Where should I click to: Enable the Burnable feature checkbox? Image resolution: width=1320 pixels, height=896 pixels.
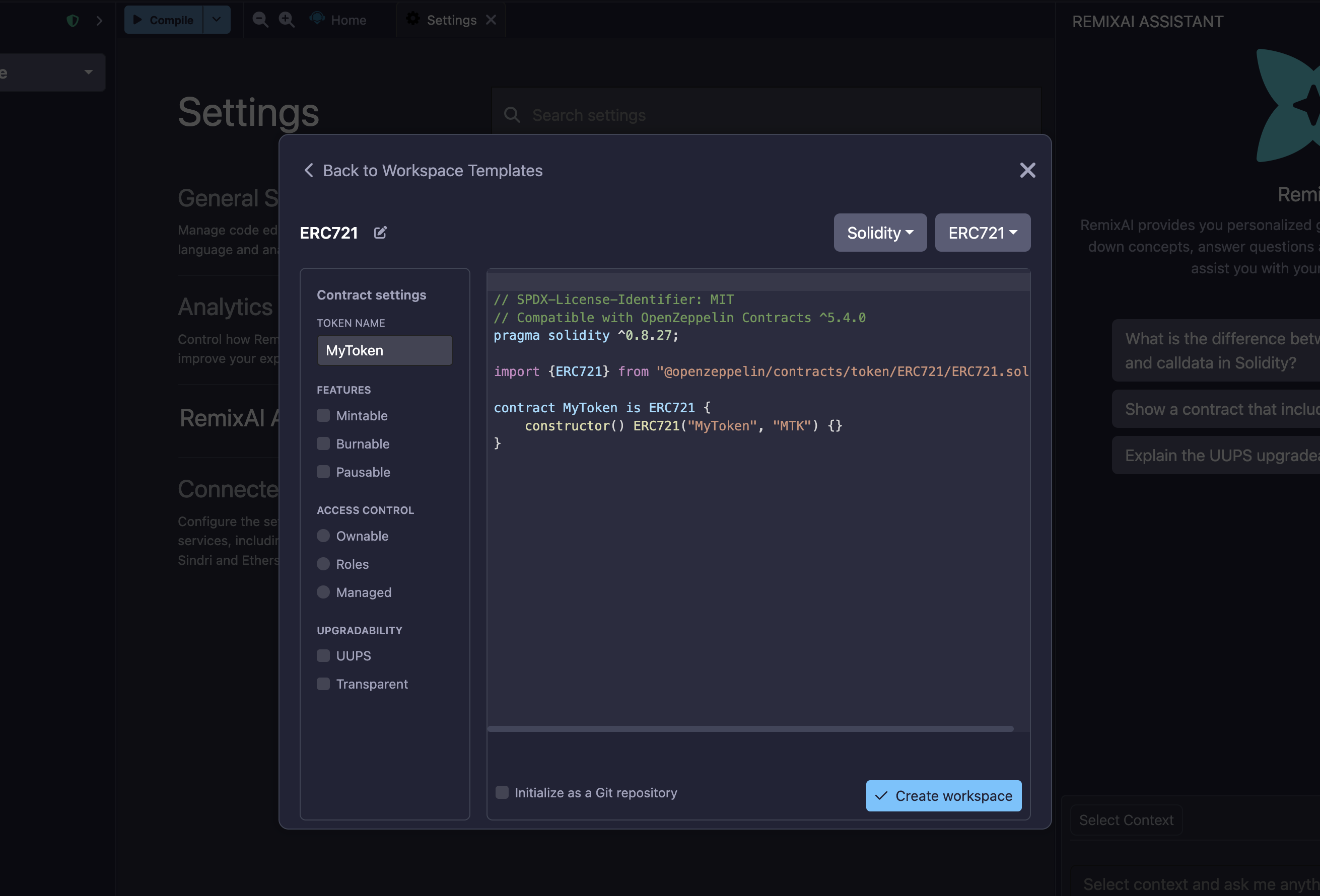coord(323,444)
